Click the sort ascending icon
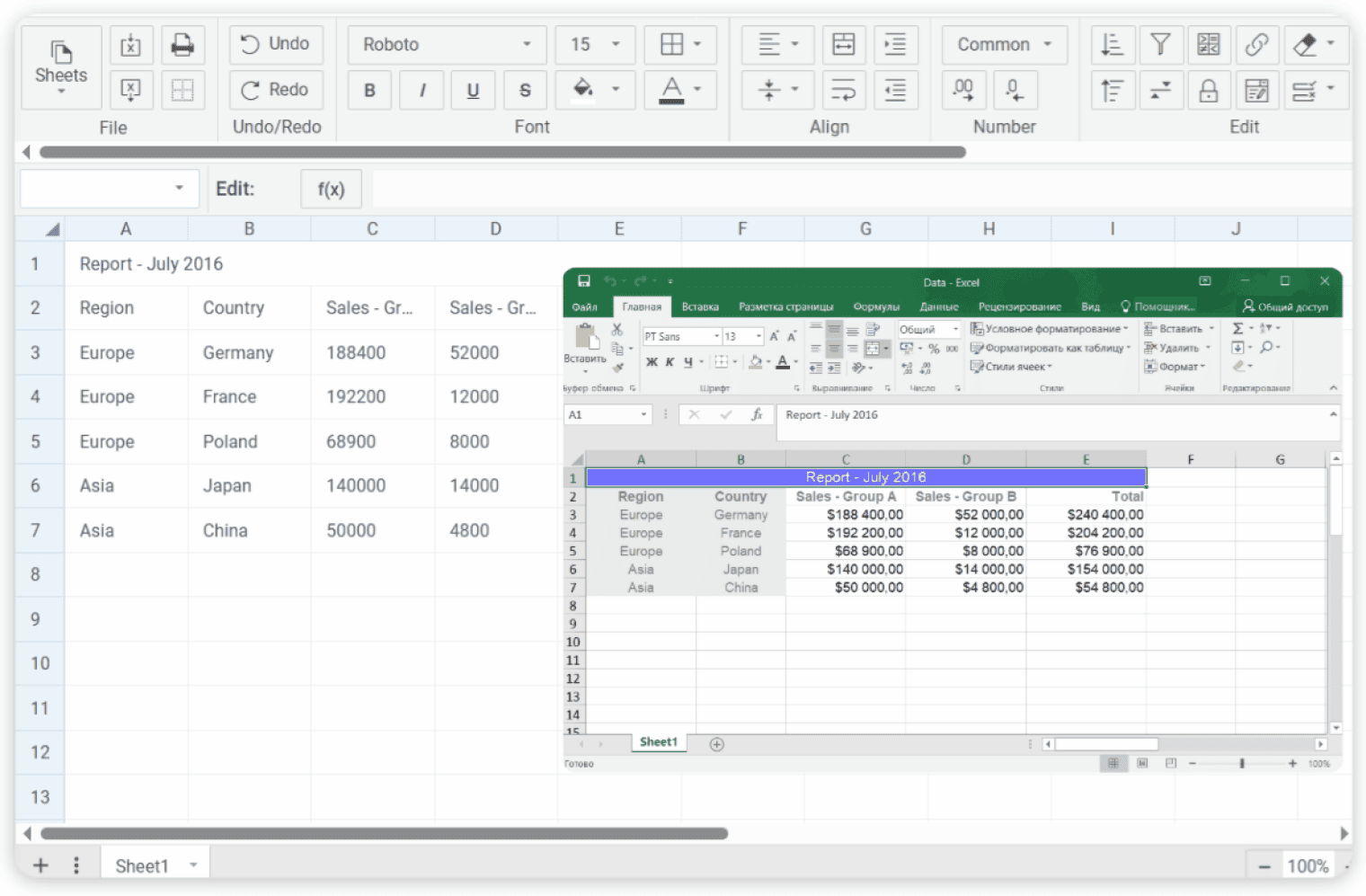Image resolution: width=1366 pixels, height=896 pixels. tap(1112, 45)
